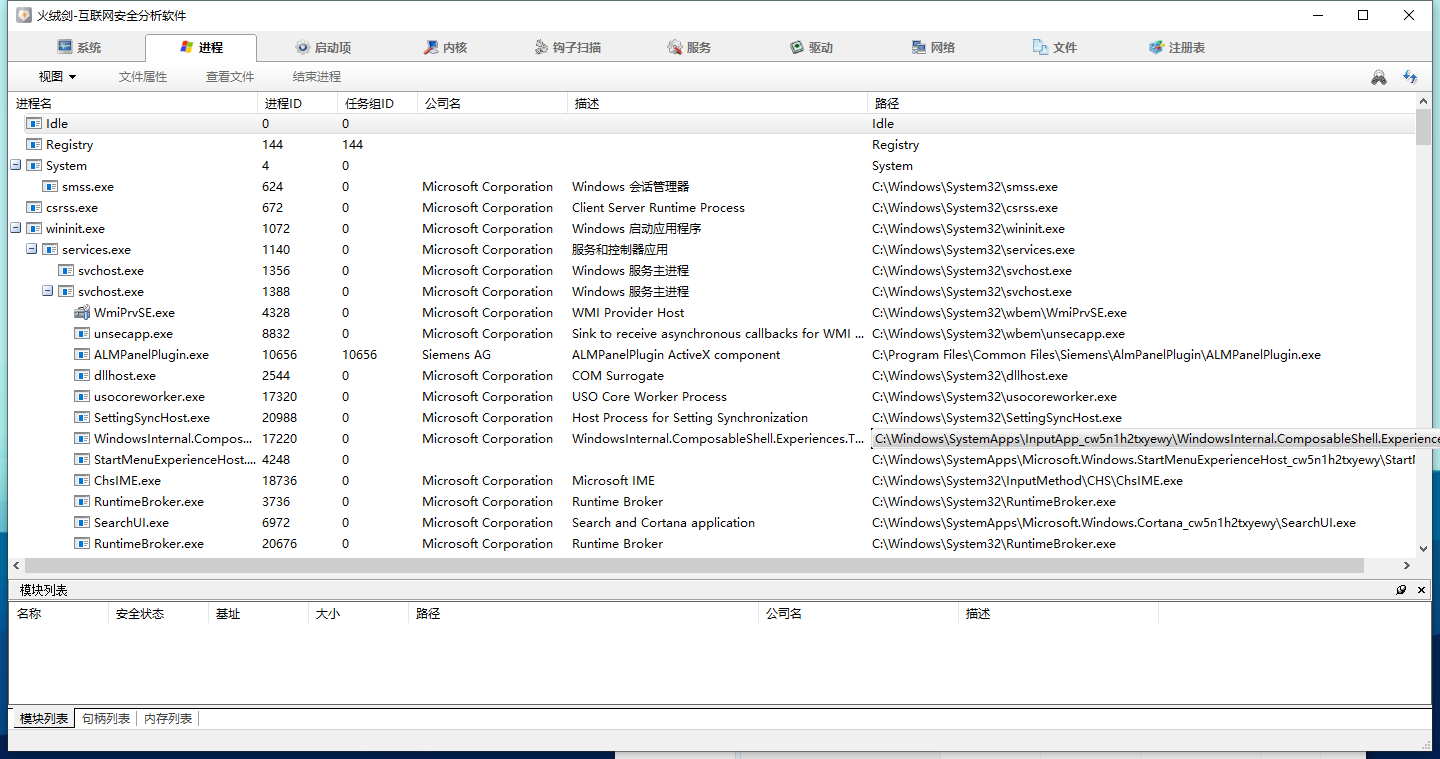
Task: Select the 模块列表 bottom tab
Action: coord(44,718)
